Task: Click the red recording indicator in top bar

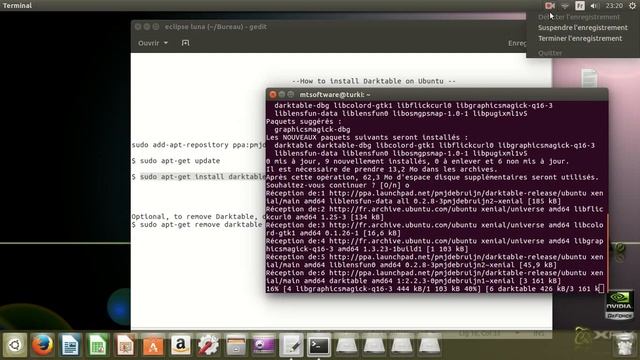Action: [549, 5]
